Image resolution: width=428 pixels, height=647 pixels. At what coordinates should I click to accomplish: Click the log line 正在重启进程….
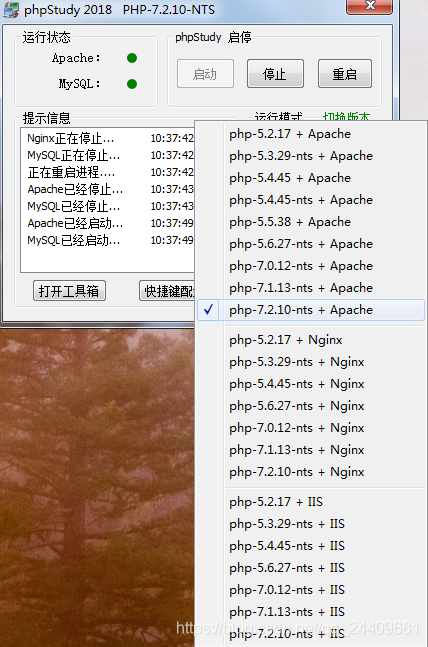click(x=71, y=172)
